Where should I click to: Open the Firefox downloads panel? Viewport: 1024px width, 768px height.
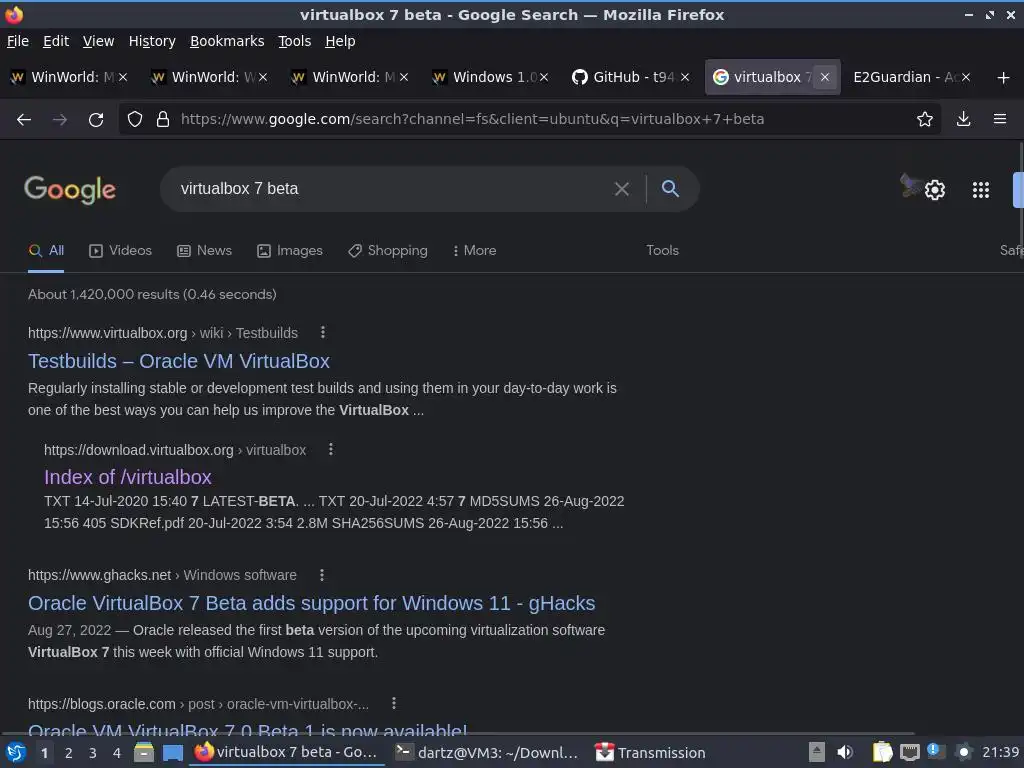click(x=963, y=119)
